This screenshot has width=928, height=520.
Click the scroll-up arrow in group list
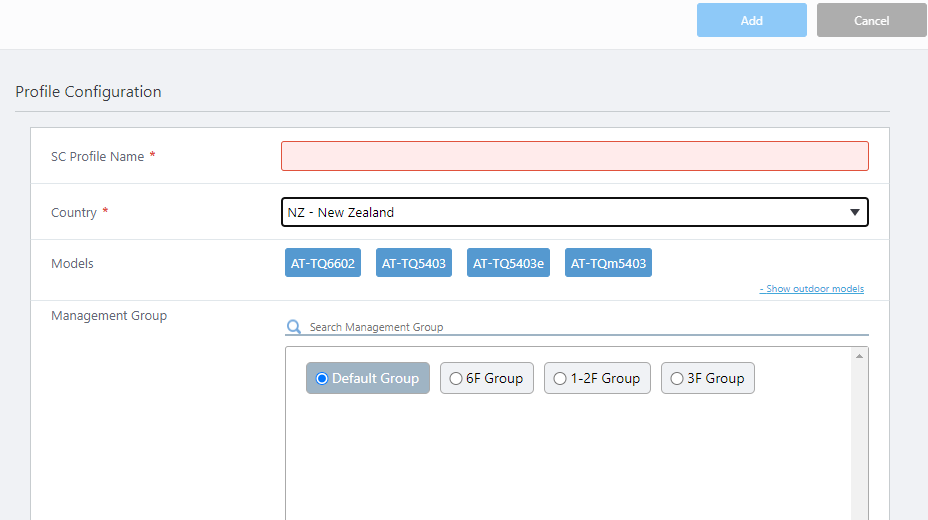(x=859, y=356)
